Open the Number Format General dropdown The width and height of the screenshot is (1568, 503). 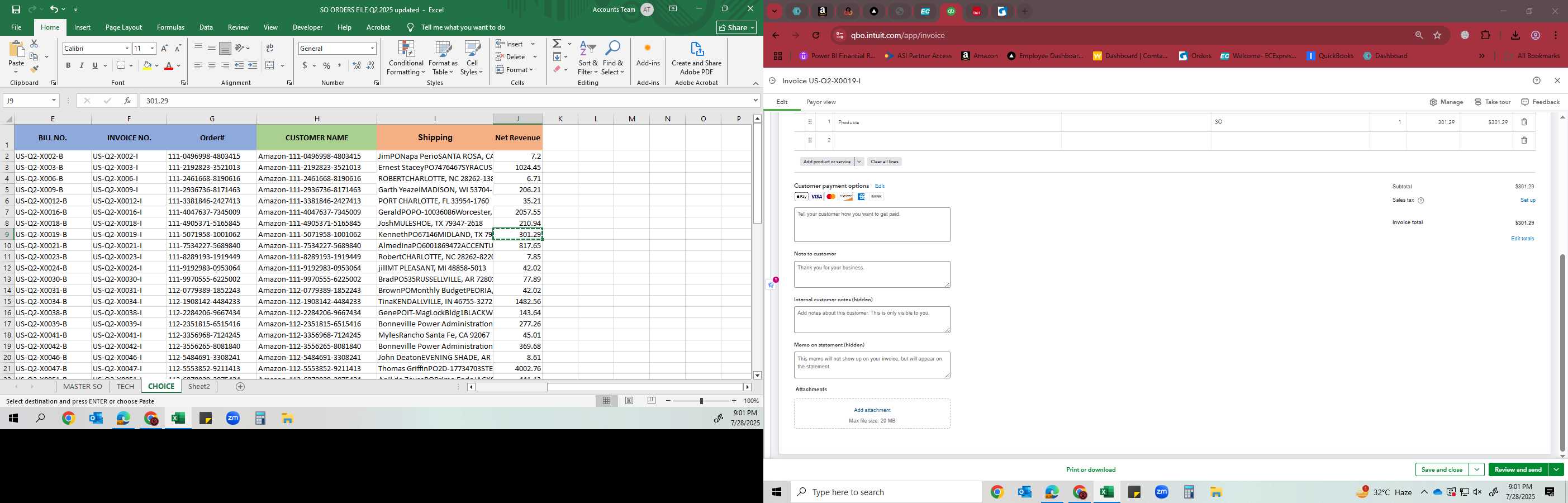coord(372,48)
